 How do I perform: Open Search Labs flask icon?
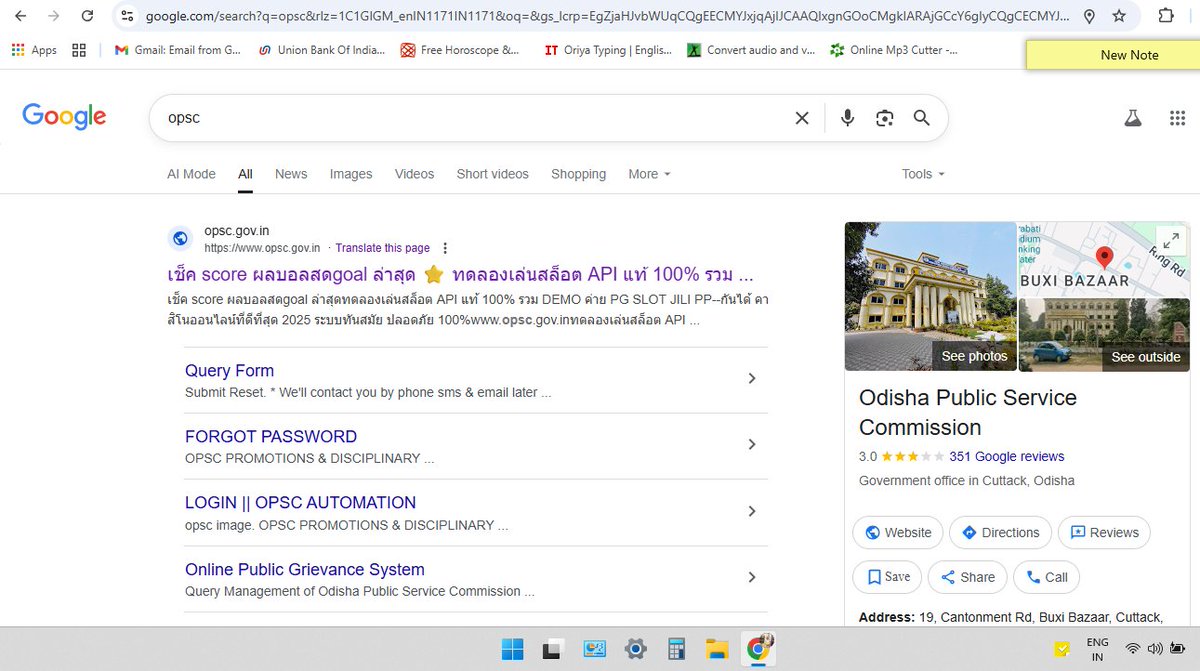point(1132,118)
